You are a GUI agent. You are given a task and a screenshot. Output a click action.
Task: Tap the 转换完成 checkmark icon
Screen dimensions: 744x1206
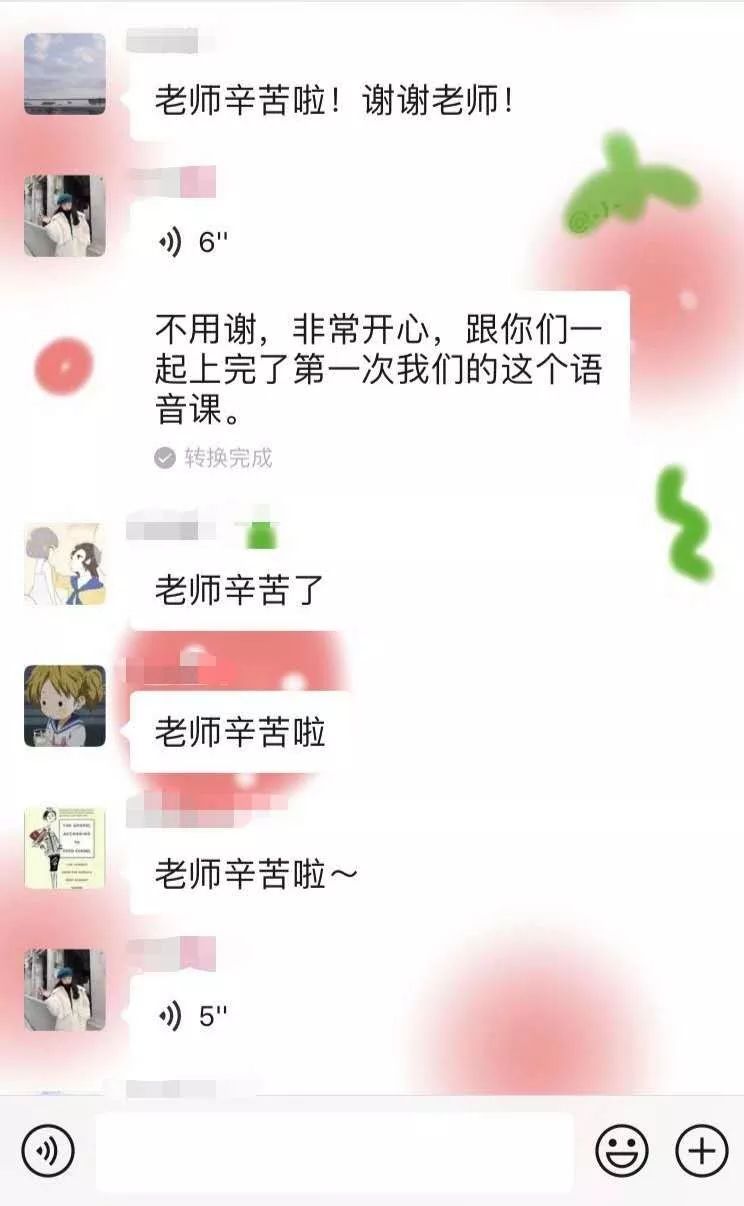coord(165,458)
